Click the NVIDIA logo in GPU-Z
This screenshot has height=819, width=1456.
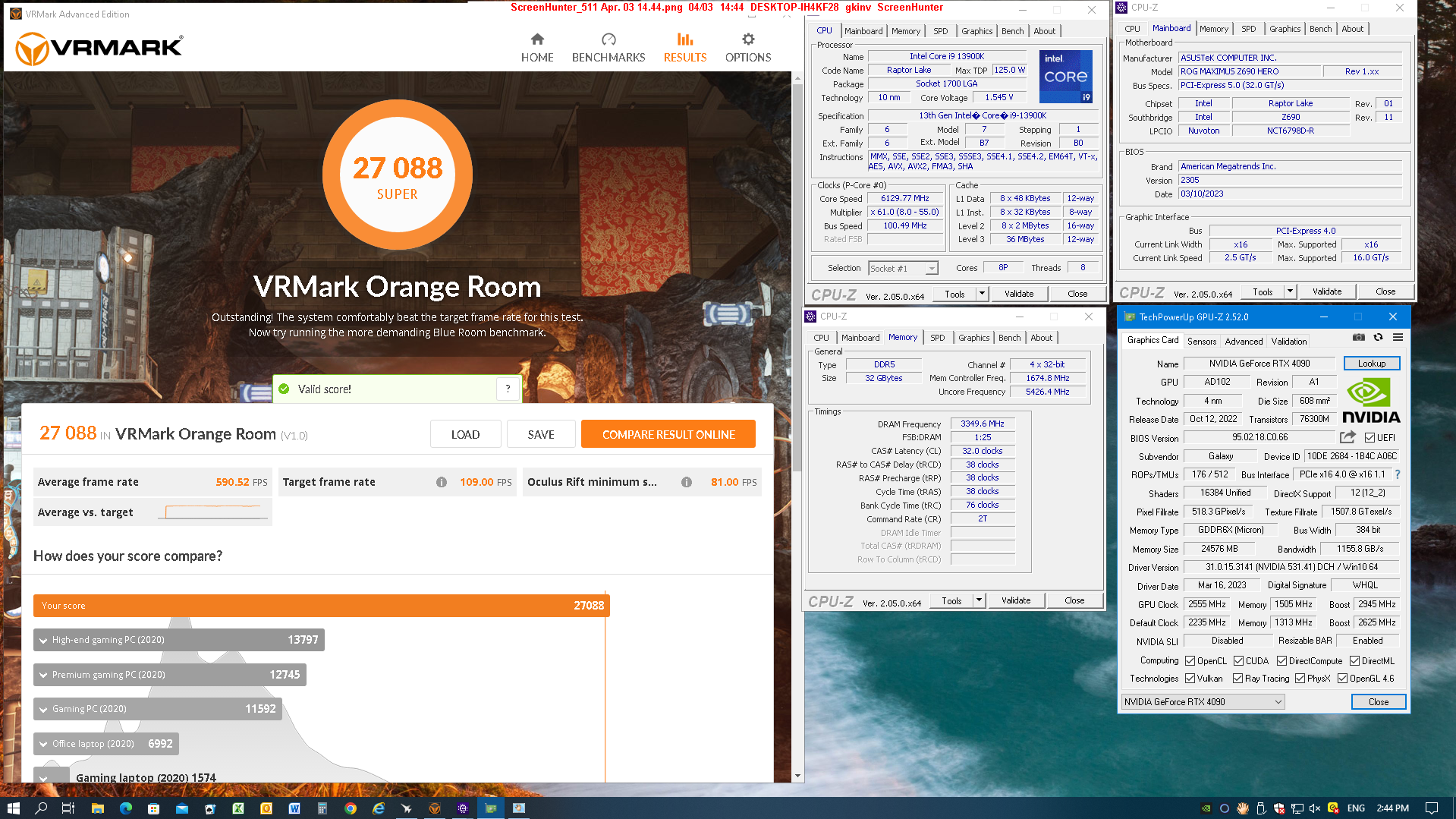pos(1371,401)
